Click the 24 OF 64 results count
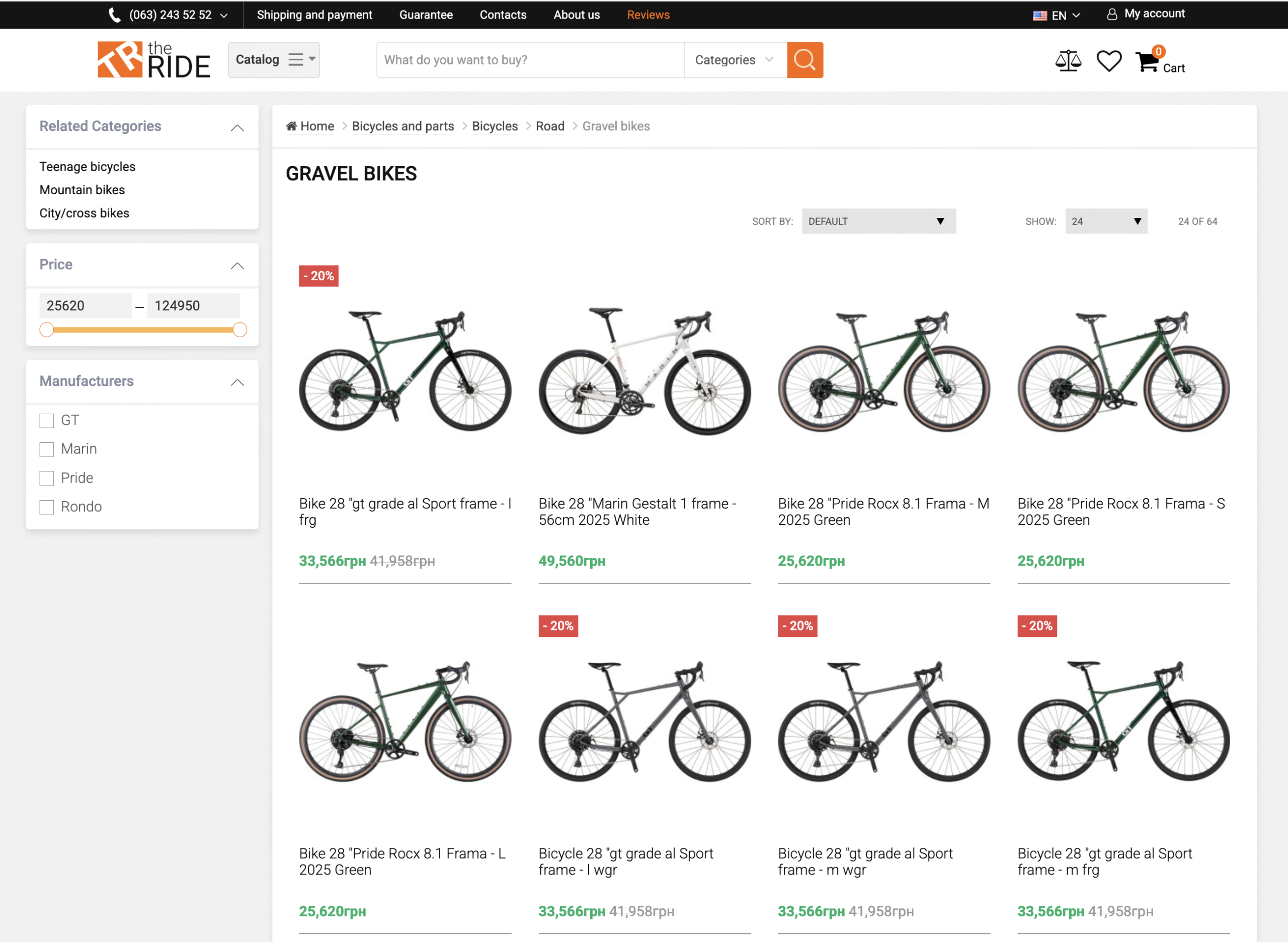Image resolution: width=1288 pixels, height=942 pixels. pyautogui.click(x=1197, y=222)
